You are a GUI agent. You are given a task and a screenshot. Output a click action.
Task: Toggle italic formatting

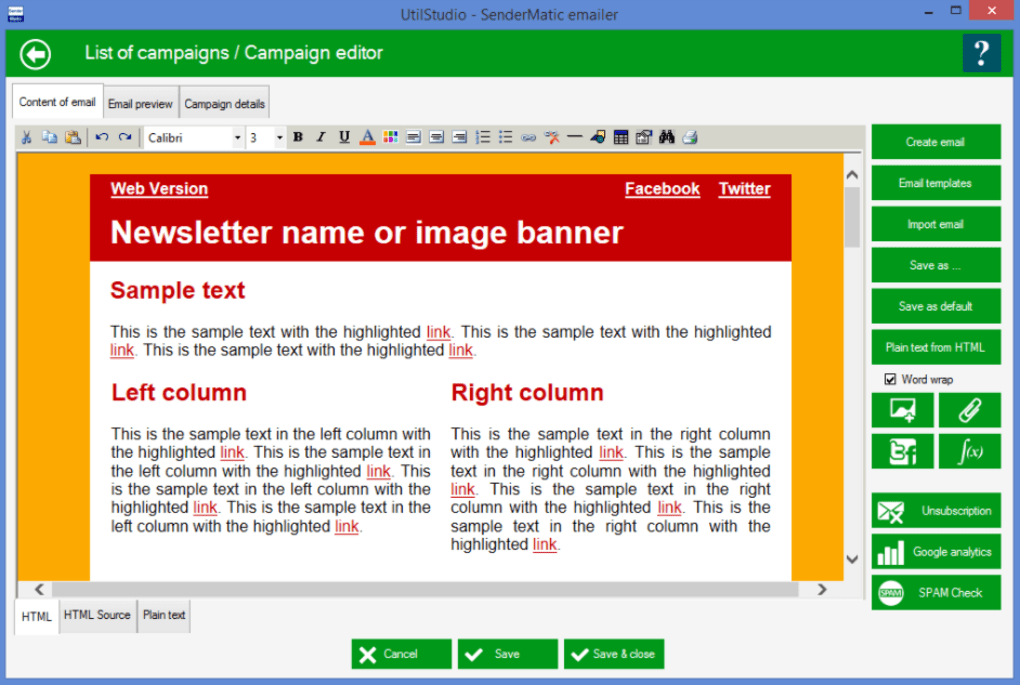pyautogui.click(x=321, y=138)
